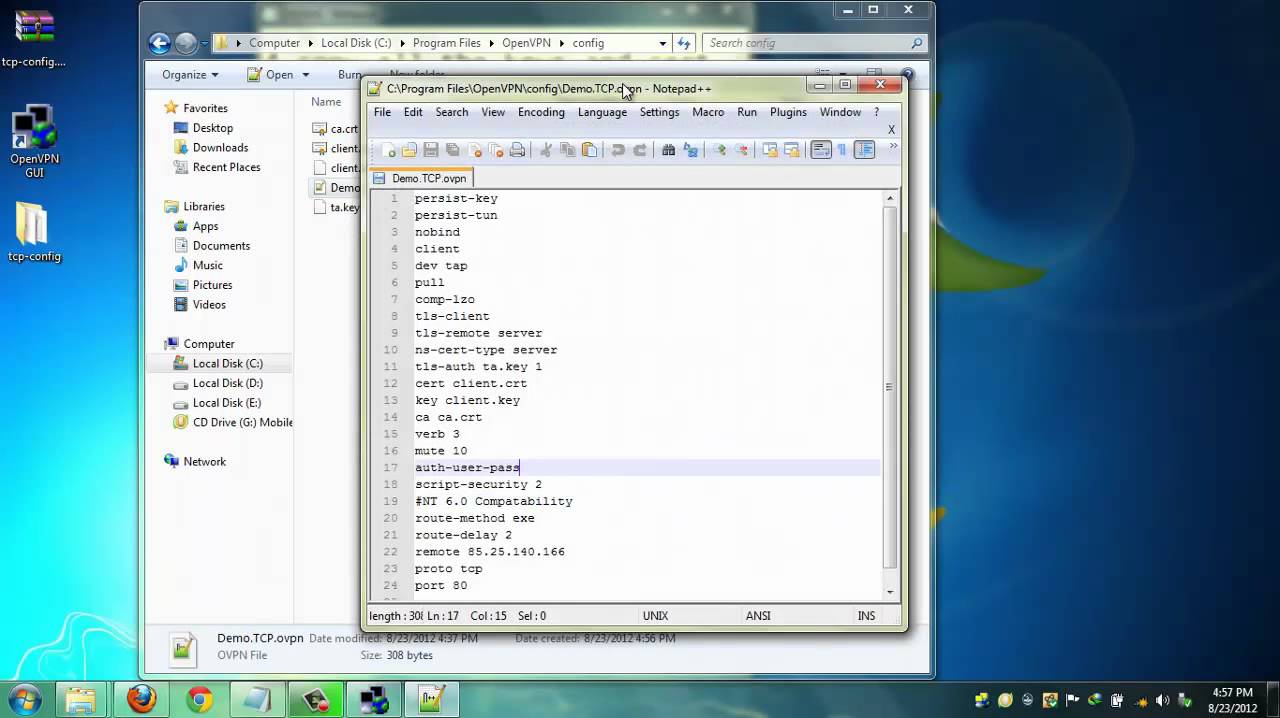
Task: Click the Close document toolbar icon
Action: click(x=475, y=150)
